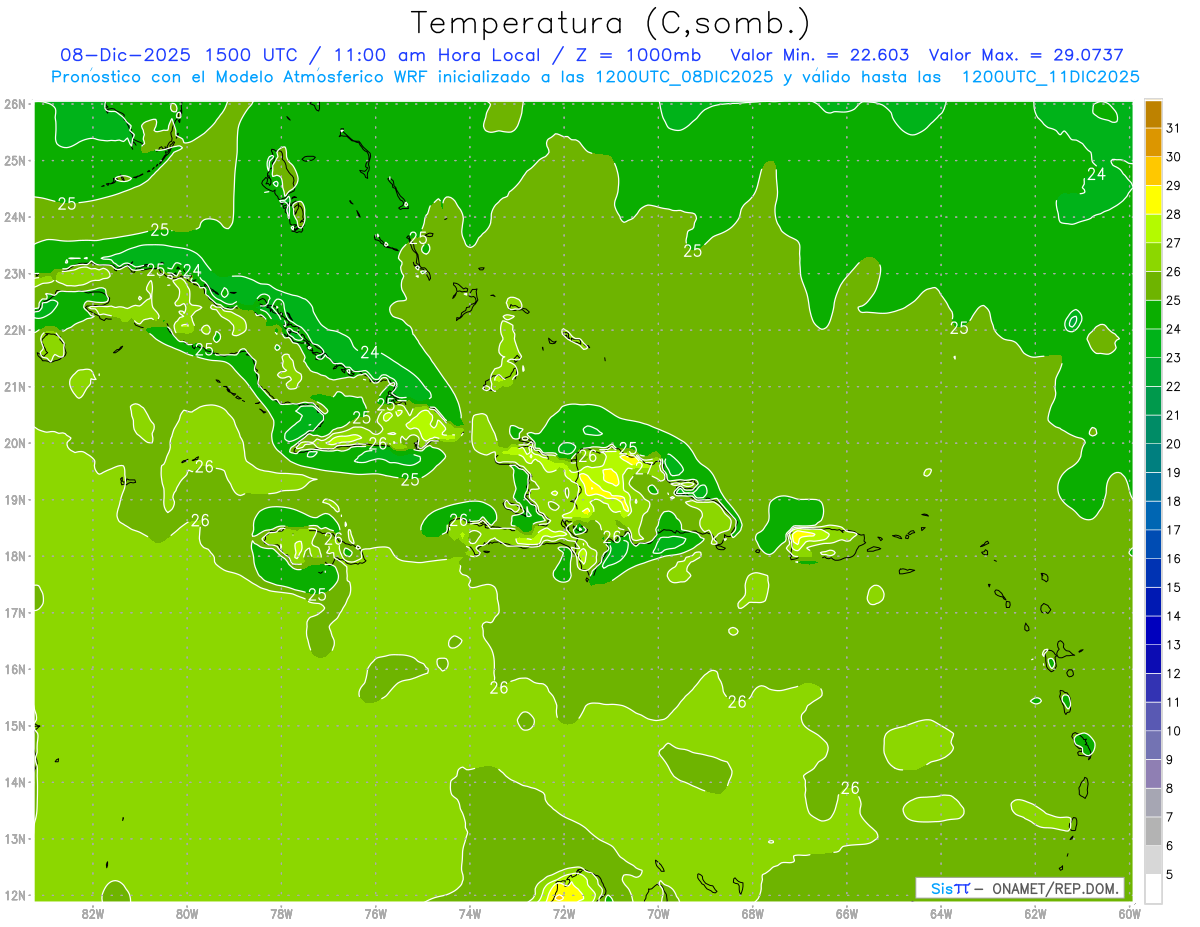1200x927 pixels.
Task: Click legend value "21" on the color bar
Action: pos(1174,415)
